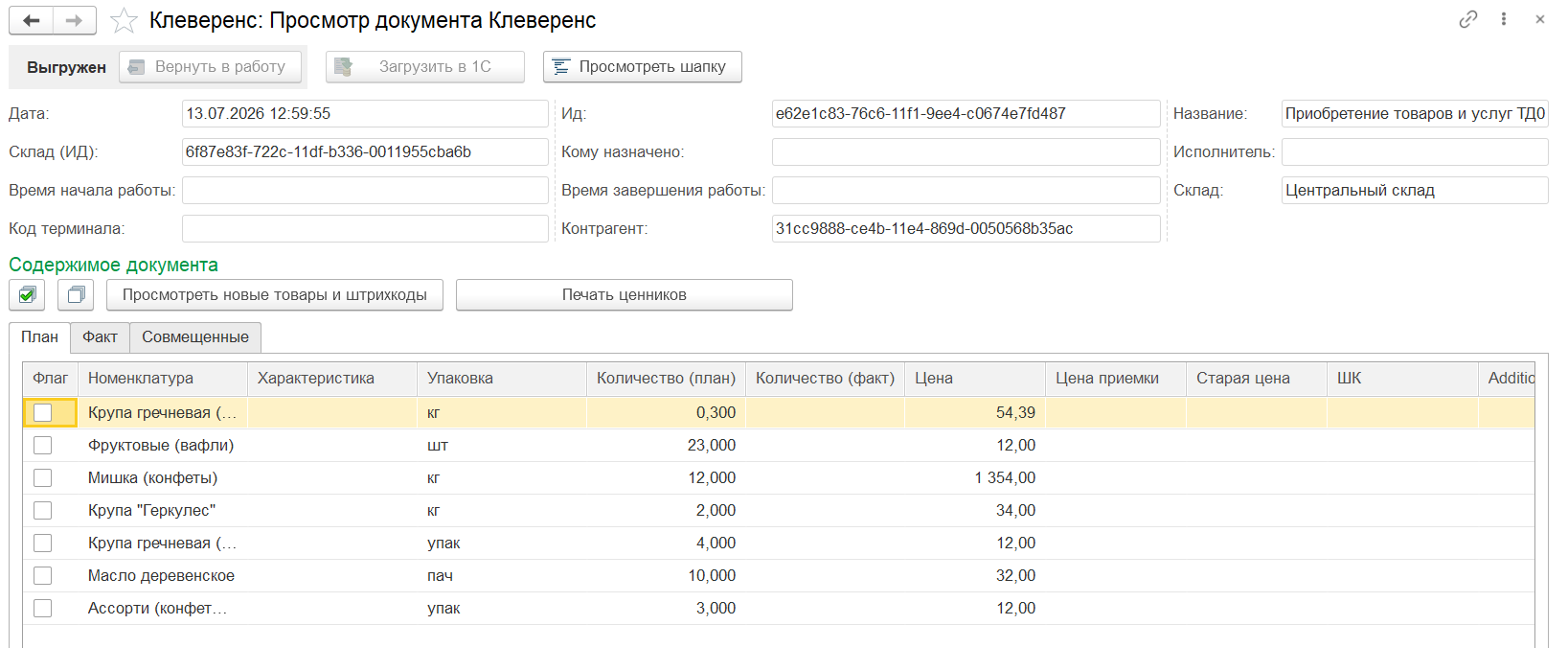Image resolution: width=1568 pixels, height=648 pixels.
Task: Focus the Время начала работы field
Action: coord(365,191)
